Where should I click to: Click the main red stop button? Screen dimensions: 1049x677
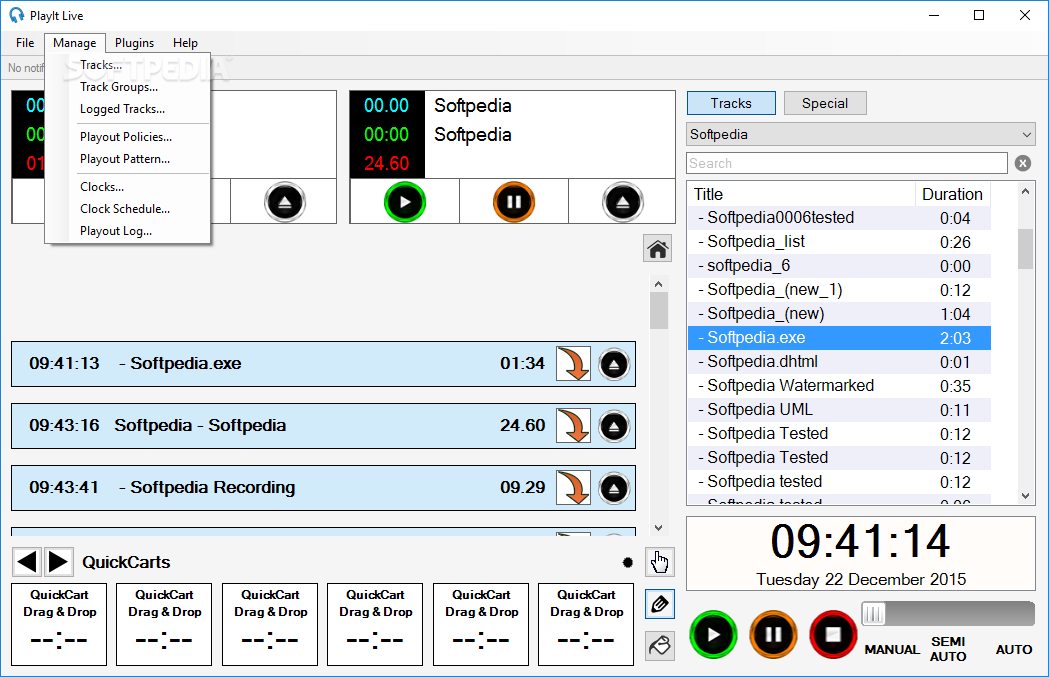(833, 634)
